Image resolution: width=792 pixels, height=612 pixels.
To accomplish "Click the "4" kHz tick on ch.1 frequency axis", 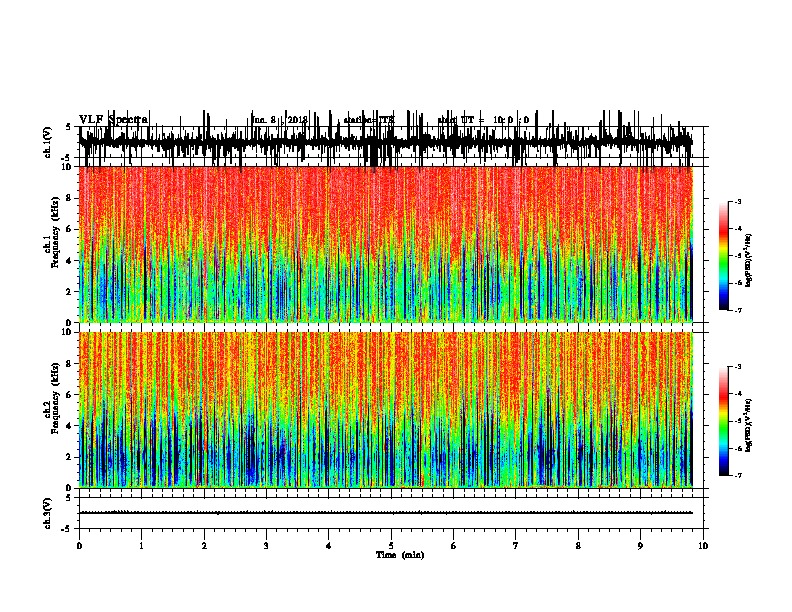I will [70, 261].
